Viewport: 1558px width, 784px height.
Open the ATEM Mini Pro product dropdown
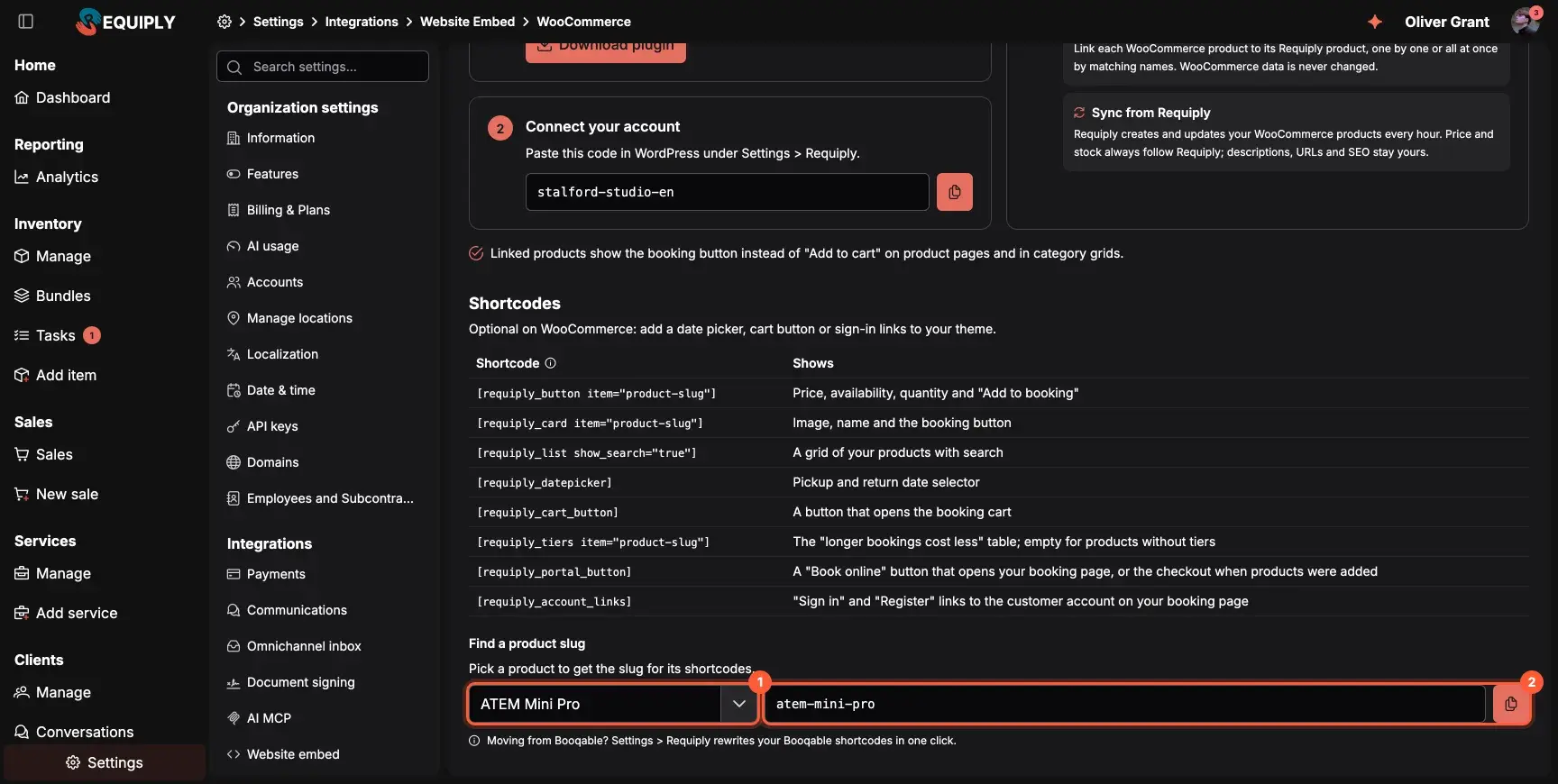pos(612,704)
